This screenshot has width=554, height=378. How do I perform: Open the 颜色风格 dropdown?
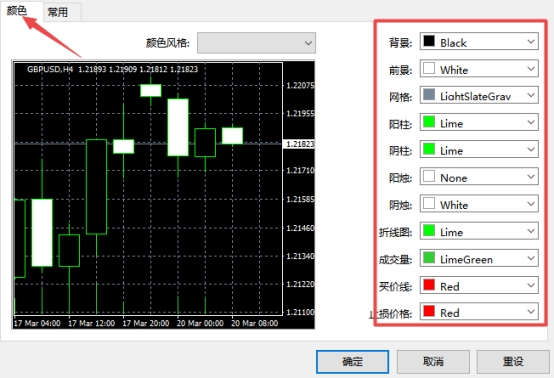tap(256, 43)
